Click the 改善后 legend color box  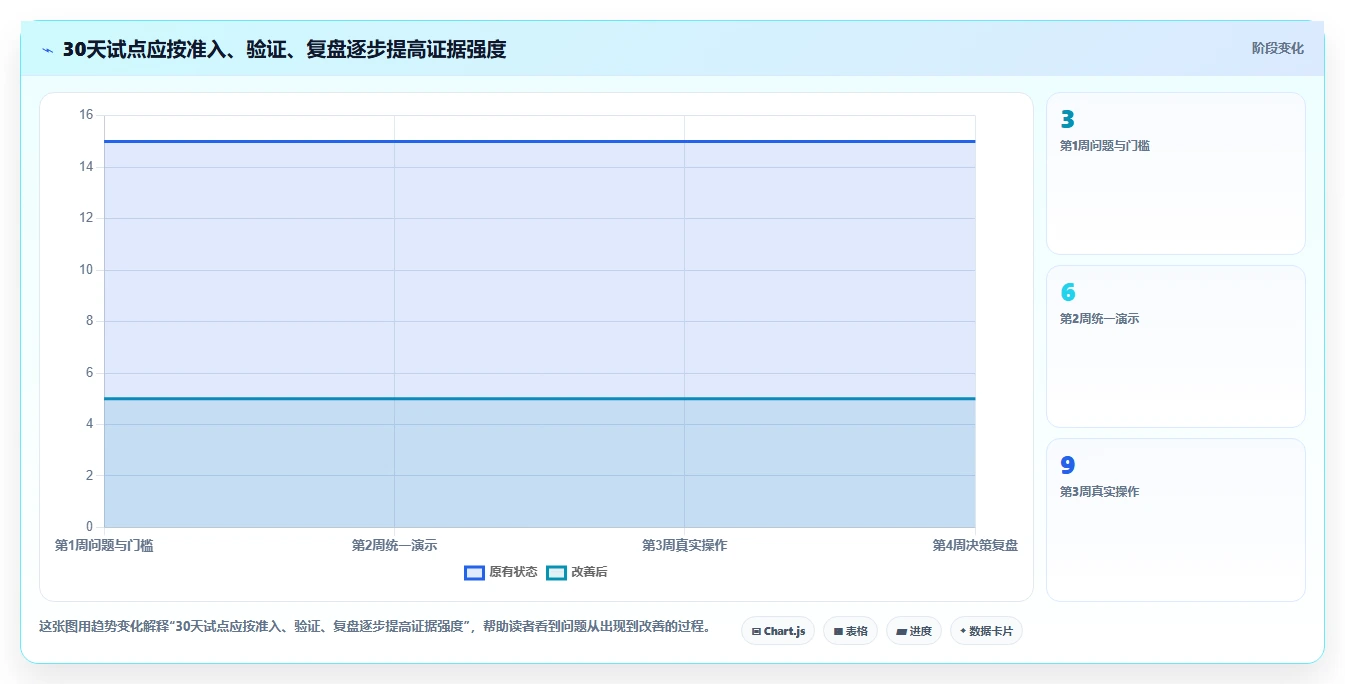(556, 572)
